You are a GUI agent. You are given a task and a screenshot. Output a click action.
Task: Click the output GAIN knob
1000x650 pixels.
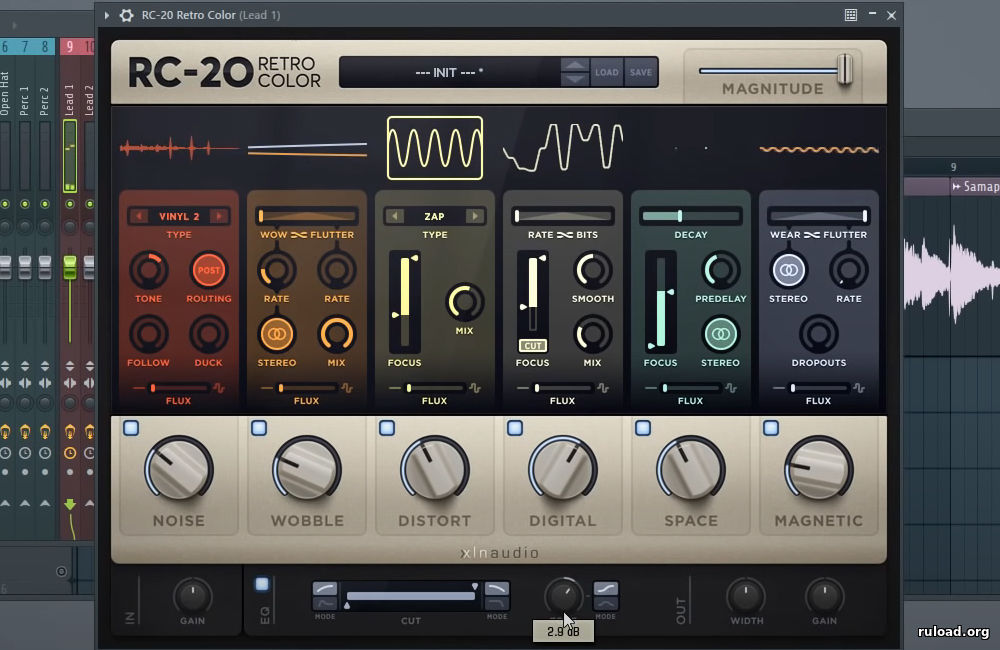pyautogui.click(x=825, y=597)
